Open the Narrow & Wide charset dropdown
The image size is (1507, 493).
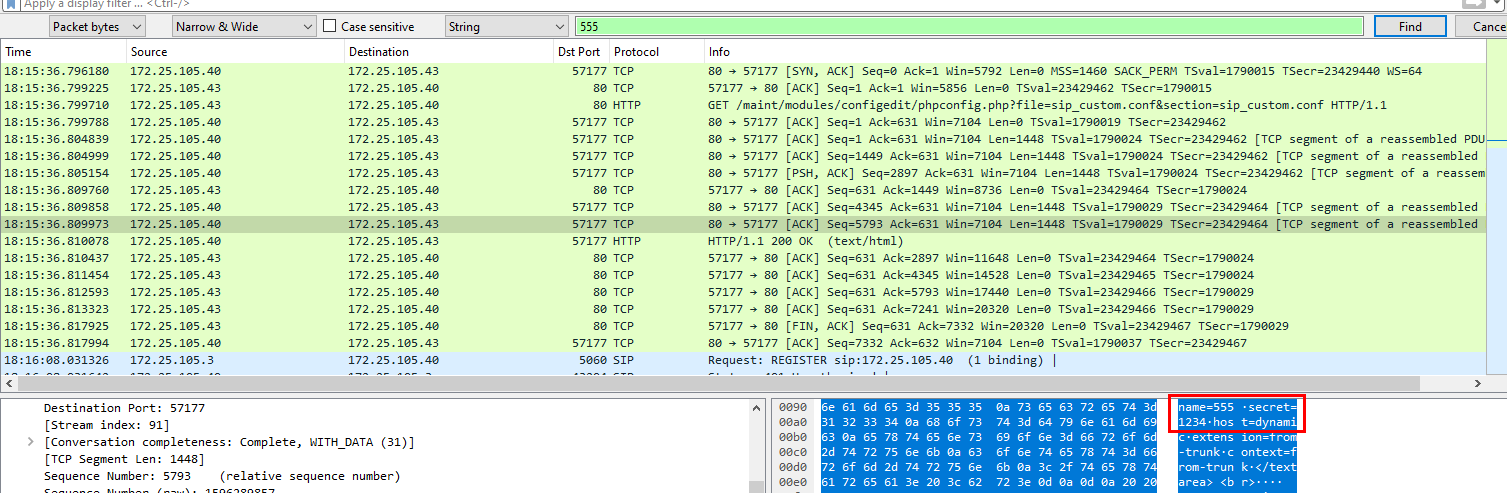[244, 27]
